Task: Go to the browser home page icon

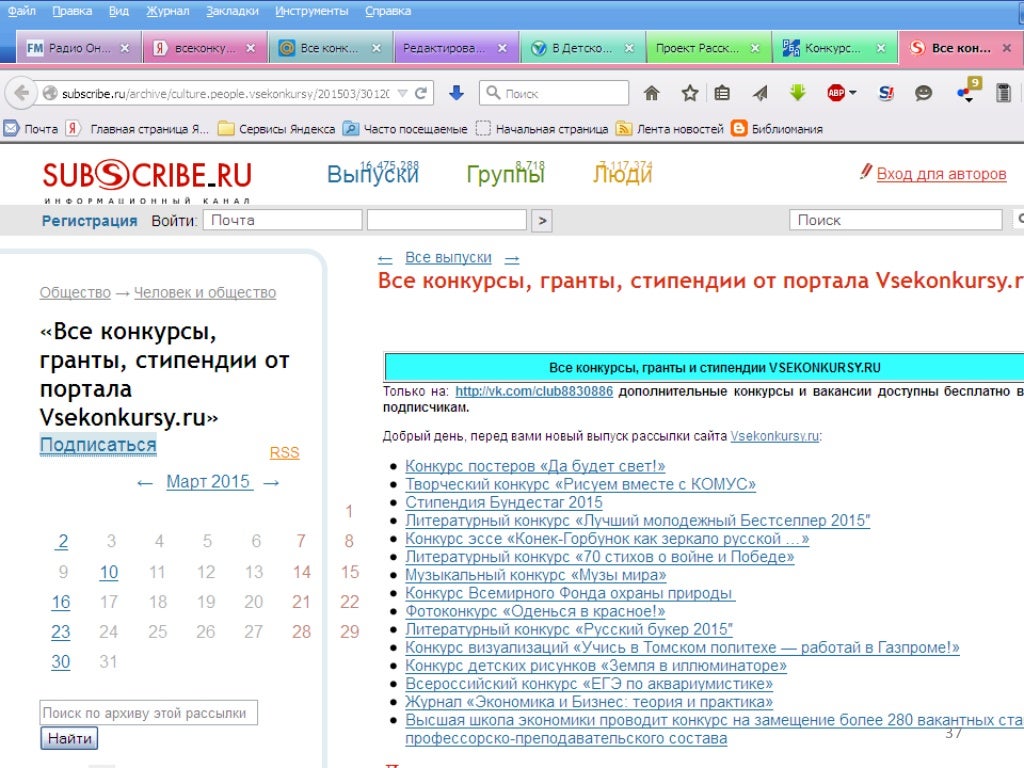Action: pos(651,93)
